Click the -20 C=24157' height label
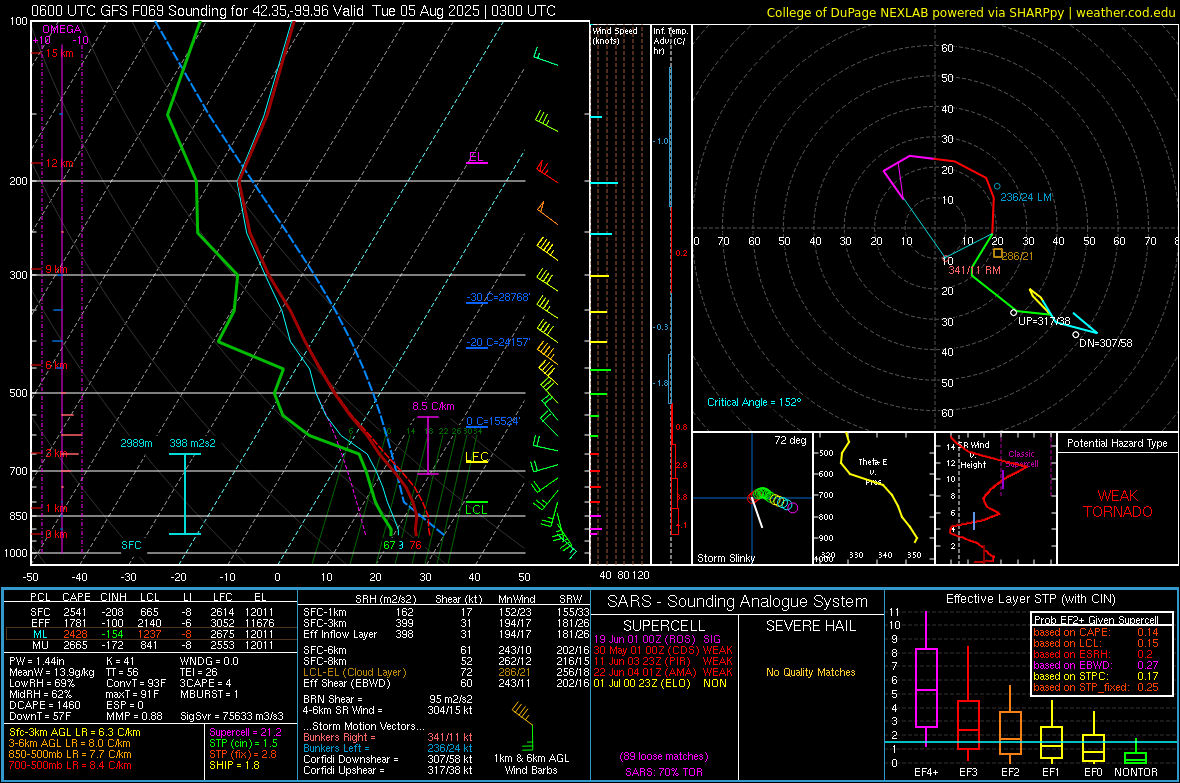This screenshot has height=783, width=1180. 498,343
